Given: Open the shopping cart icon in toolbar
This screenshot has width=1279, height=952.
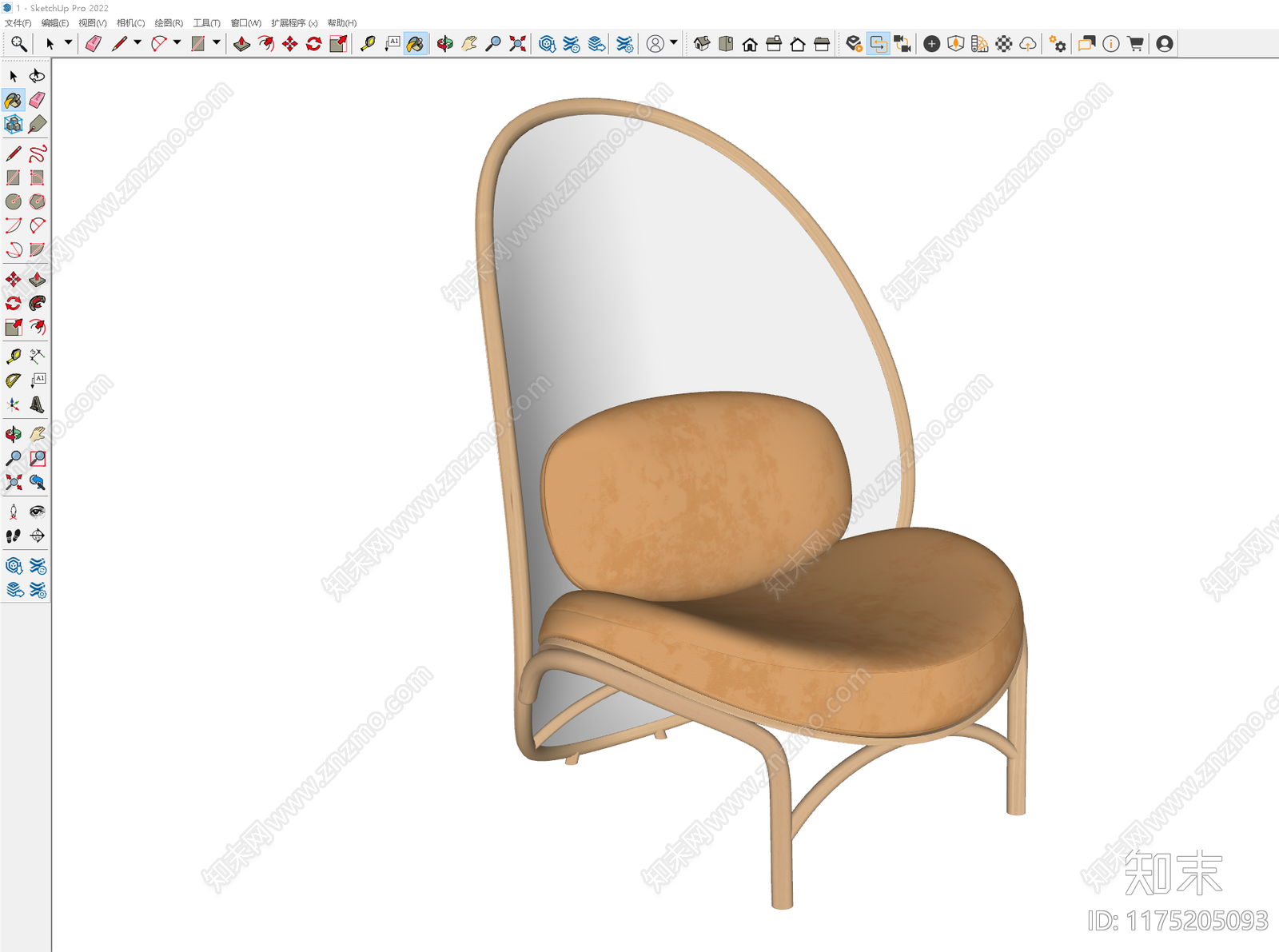Looking at the screenshot, I should pyautogui.click(x=1135, y=44).
